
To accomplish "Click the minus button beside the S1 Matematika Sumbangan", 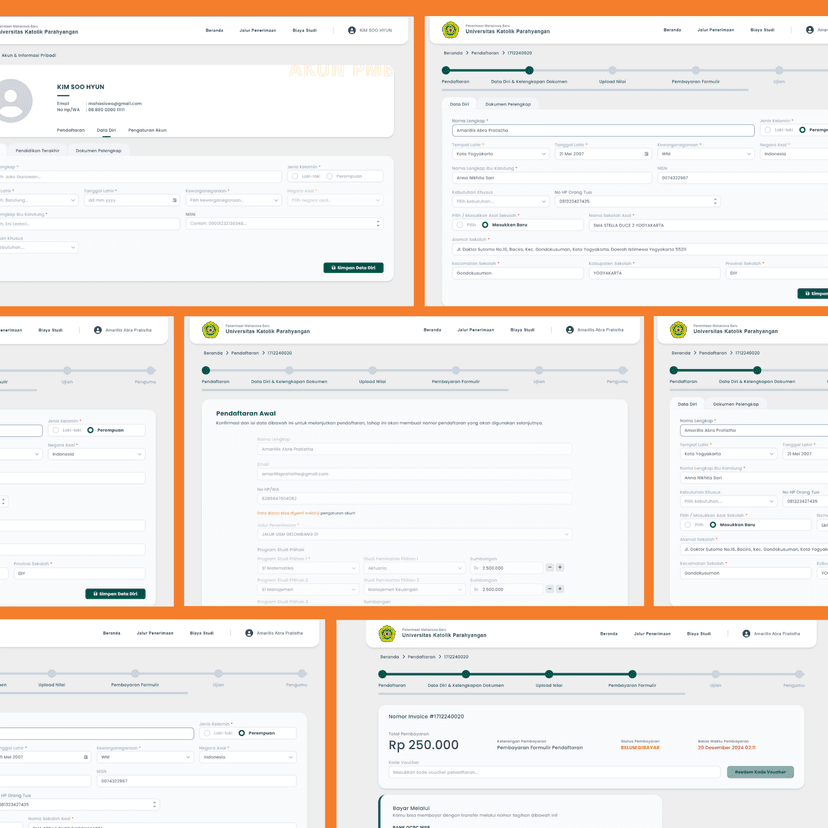I will click(550, 567).
